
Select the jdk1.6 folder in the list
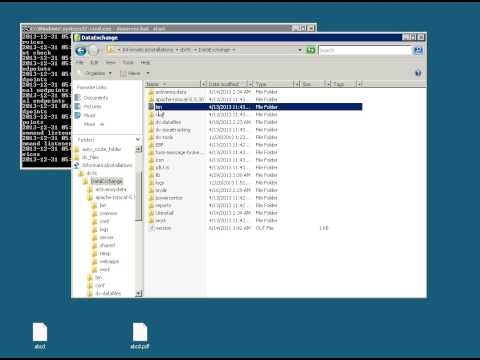coord(162,167)
